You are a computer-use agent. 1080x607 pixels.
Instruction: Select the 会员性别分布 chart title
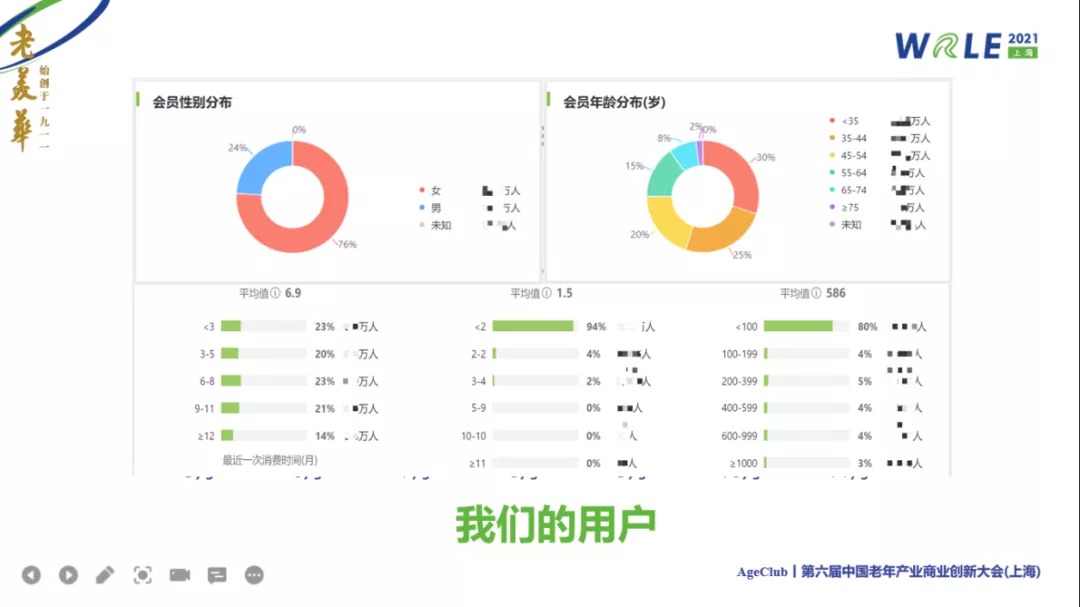(x=192, y=102)
